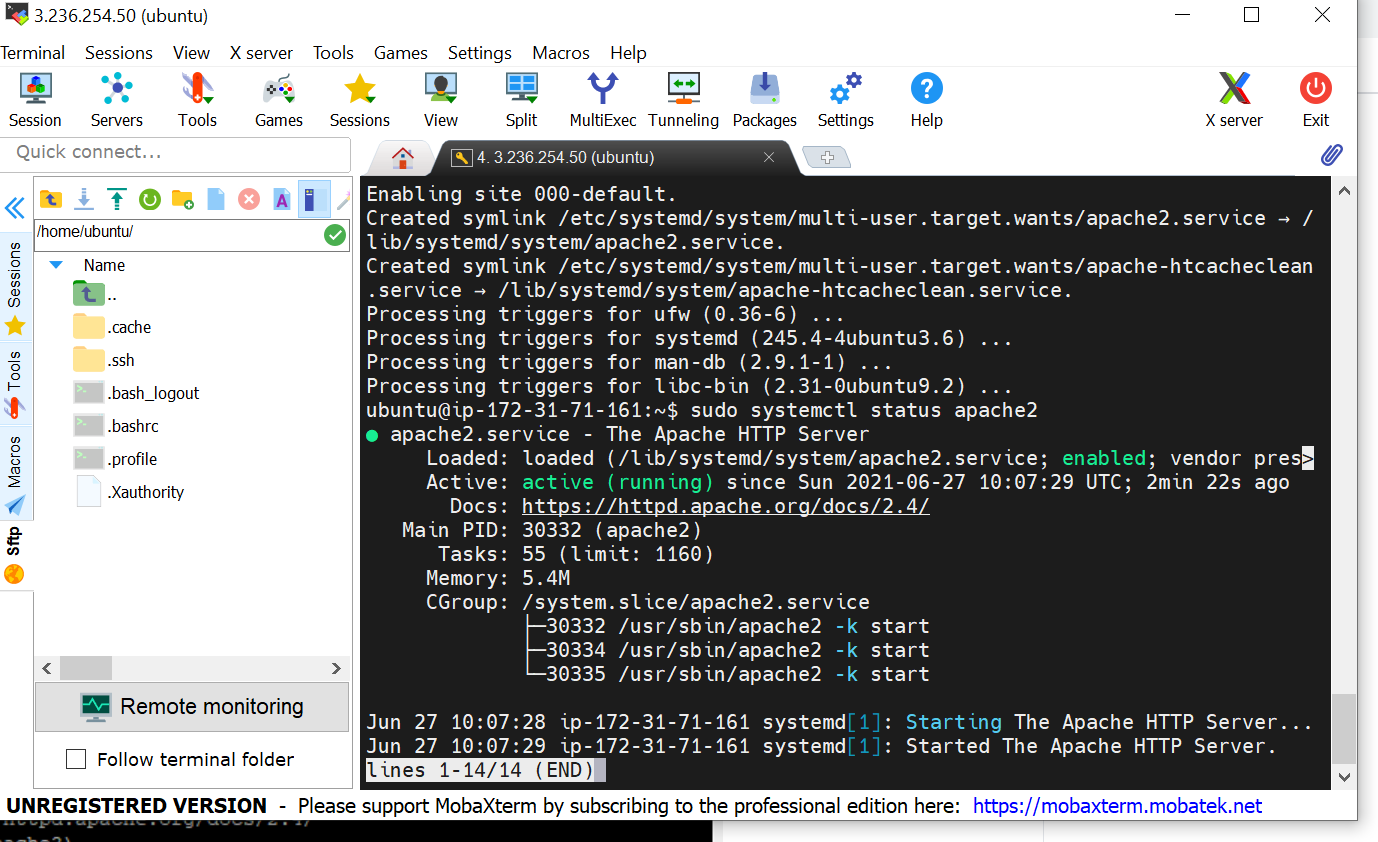Open the MobaXterm Packages manager
This screenshot has width=1378, height=842.
(764, 99)
